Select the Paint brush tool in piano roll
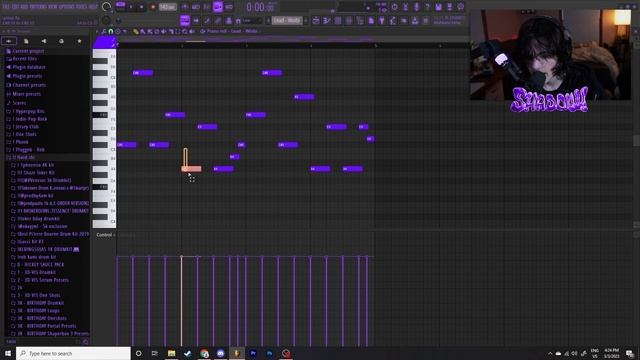This screenshot has width=640, height=360. 143,31
